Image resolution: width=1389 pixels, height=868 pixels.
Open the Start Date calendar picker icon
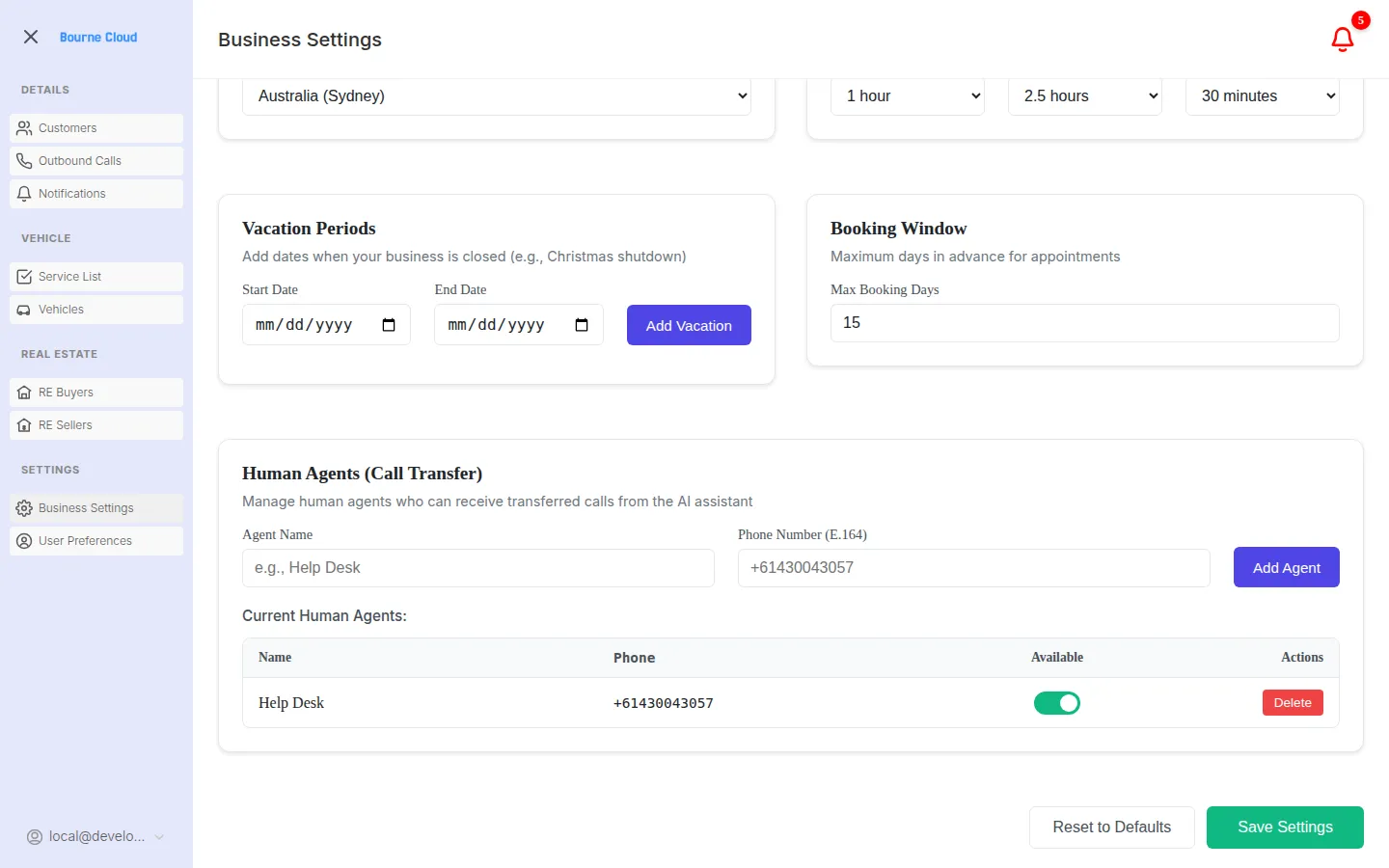click(389, 325)
